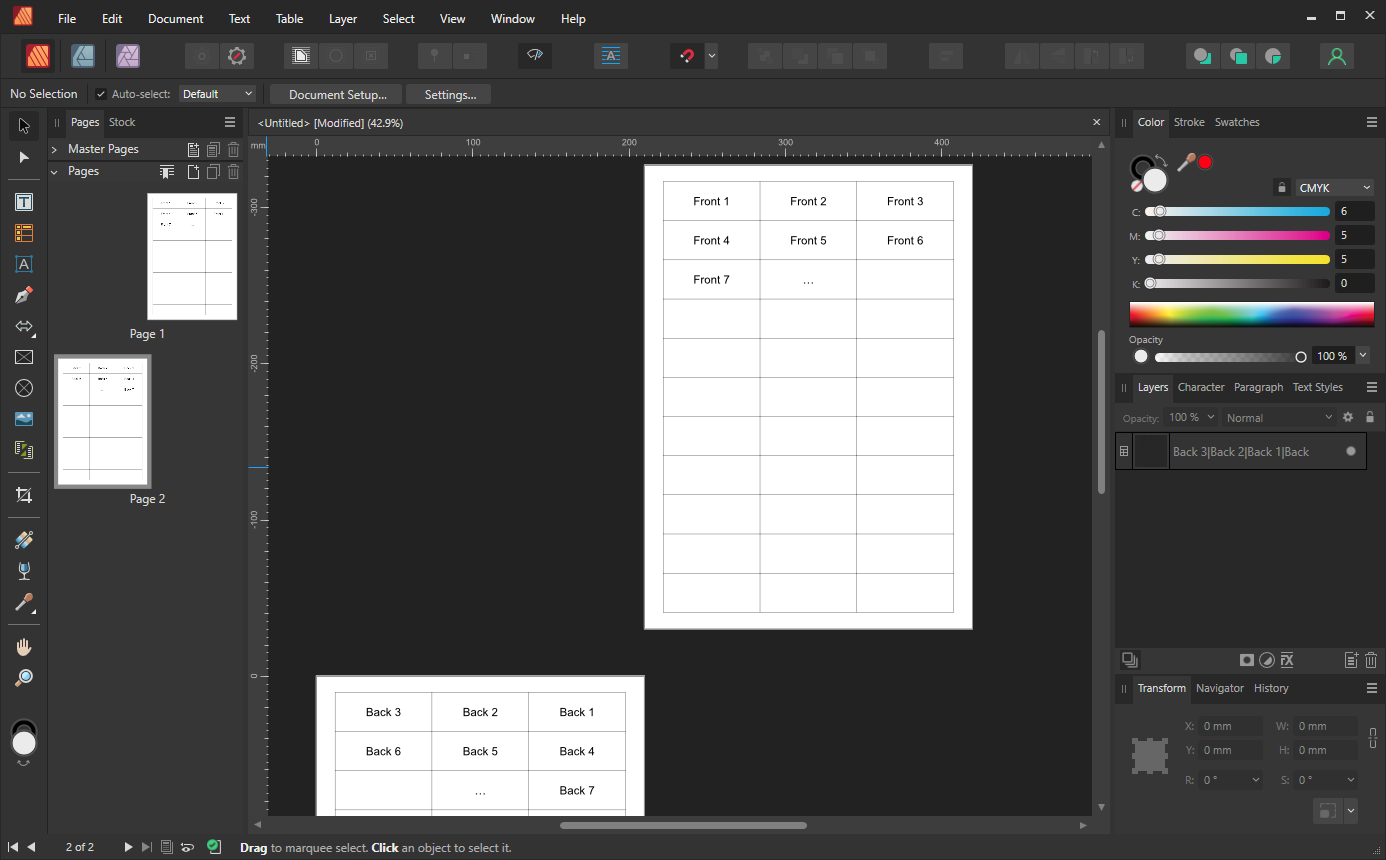The width and height of the screenshot is (1386, 860).
Task: Set the colour to none with the no-fill swatch
Action: tap(1137, 185)
